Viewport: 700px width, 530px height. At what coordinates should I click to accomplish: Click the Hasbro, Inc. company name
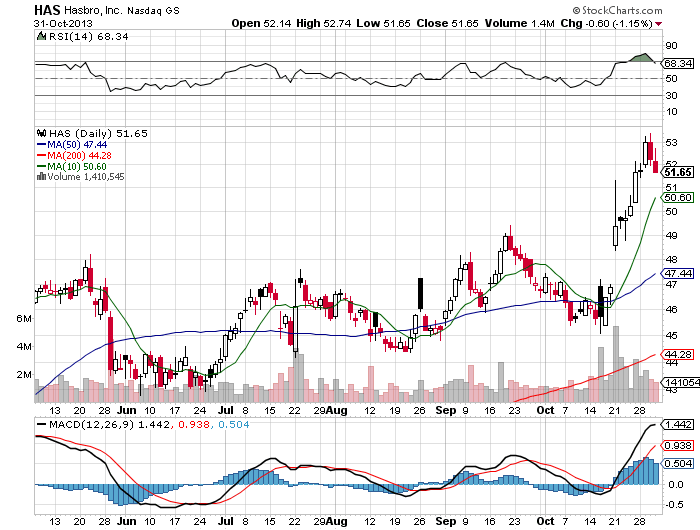tap(93, 10)
